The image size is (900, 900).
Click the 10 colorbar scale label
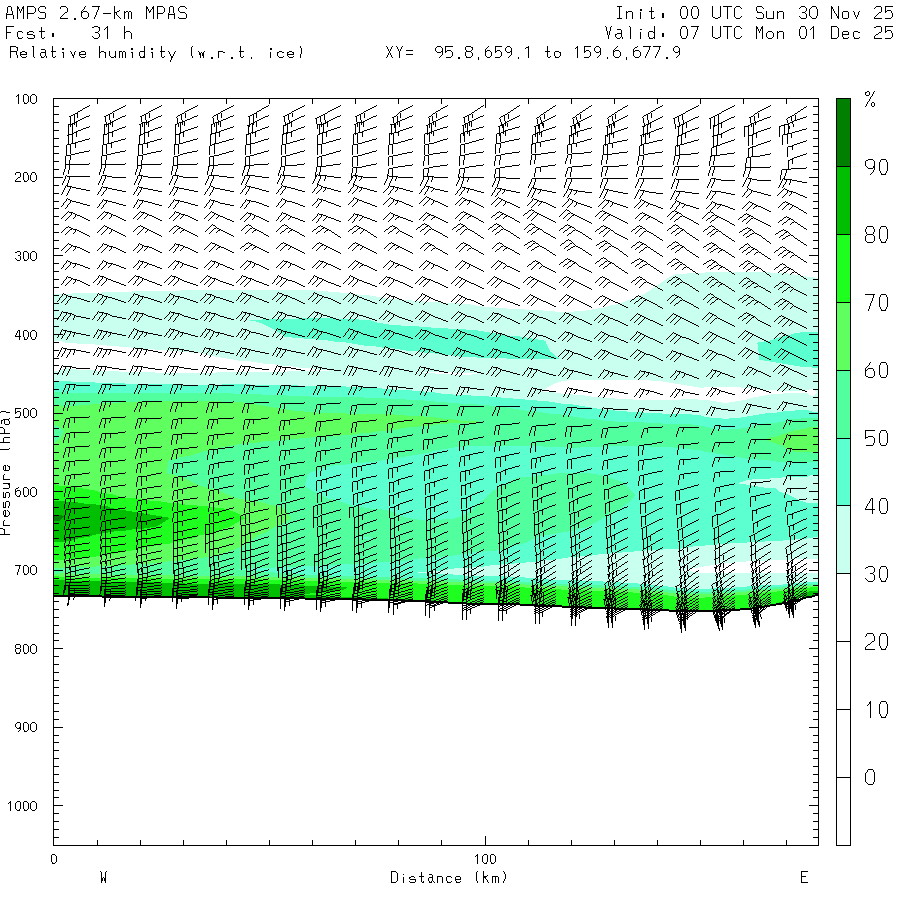click(876, 710)
